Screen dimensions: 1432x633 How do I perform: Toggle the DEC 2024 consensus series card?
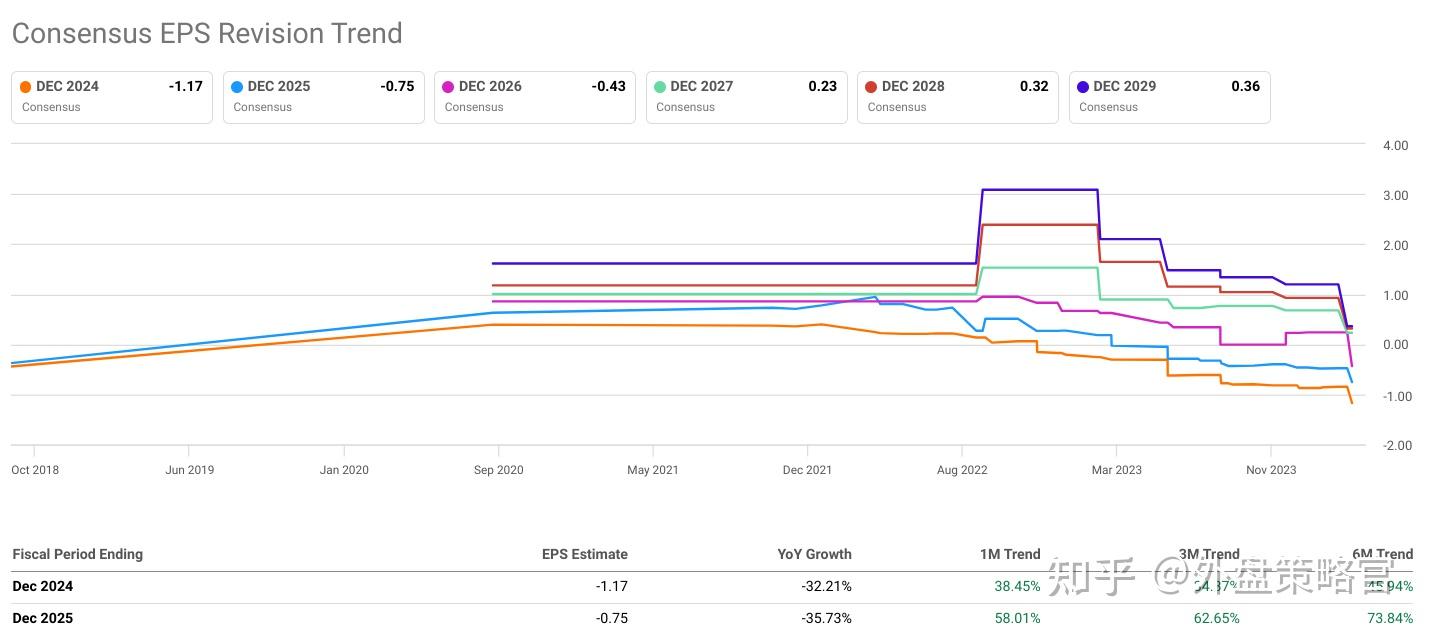(x=111, y=97)
